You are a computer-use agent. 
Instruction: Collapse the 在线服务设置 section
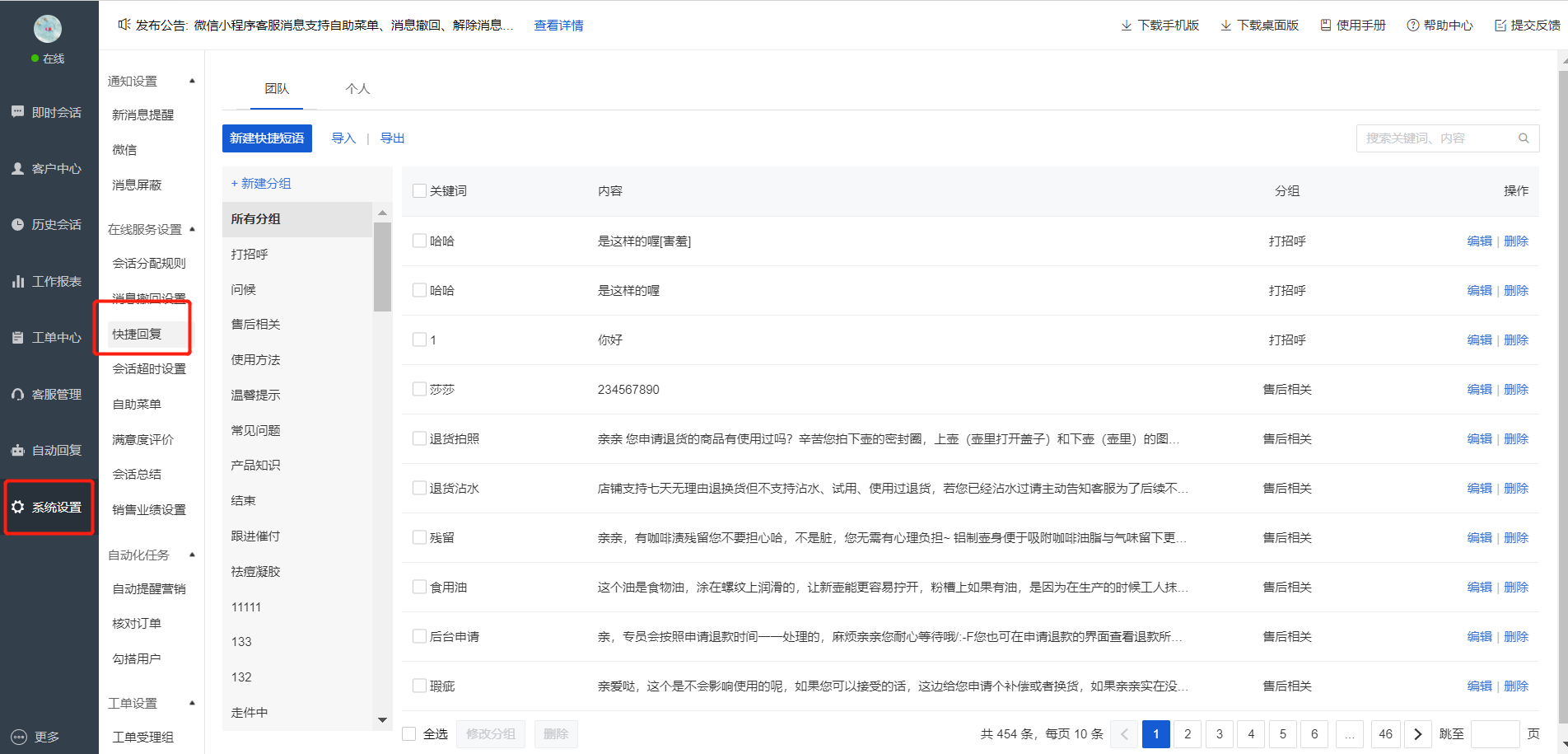pos(192,229)
